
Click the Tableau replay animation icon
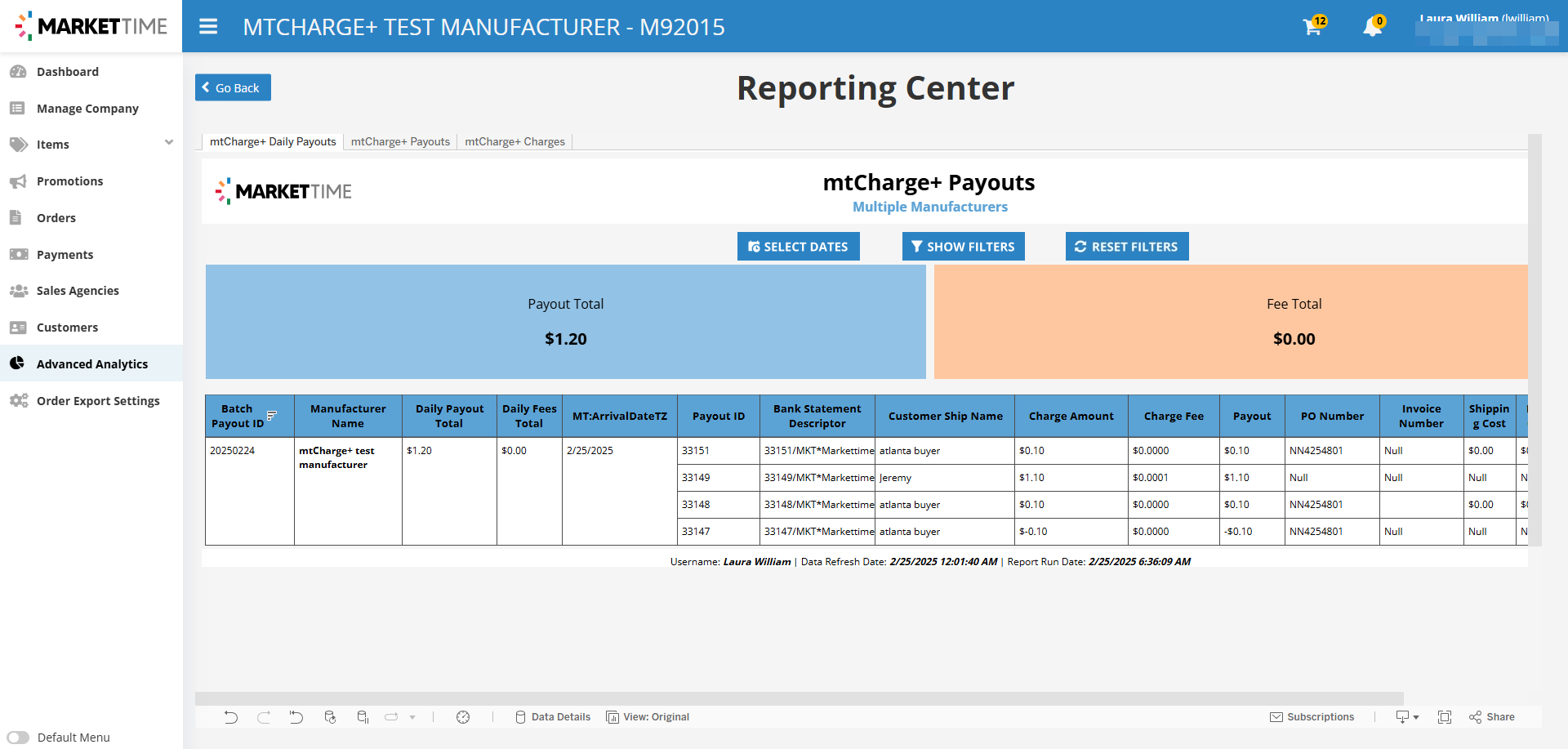point(391,717)
